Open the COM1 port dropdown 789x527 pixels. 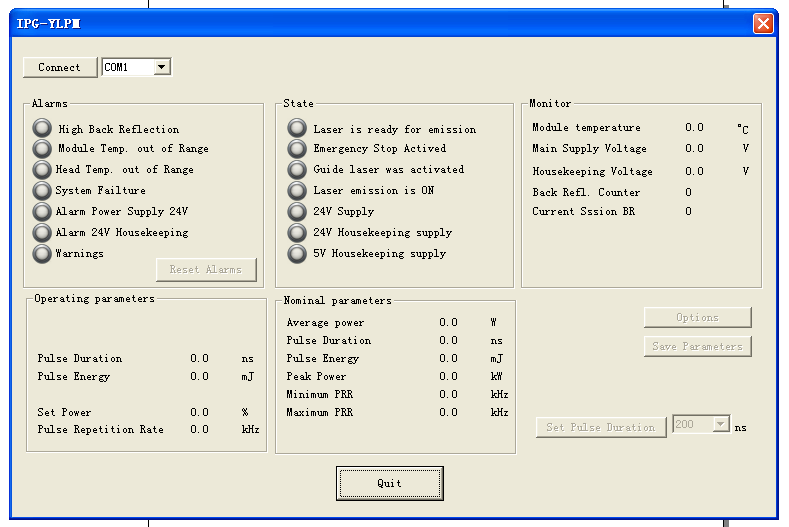[162, 67]
